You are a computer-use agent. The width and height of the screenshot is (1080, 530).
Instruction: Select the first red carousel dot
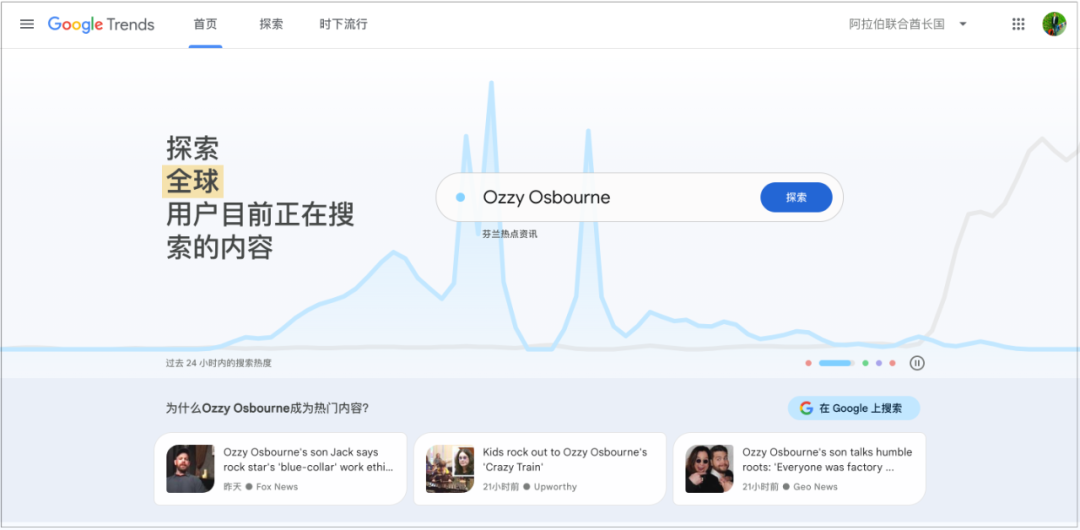click(x=809, y=363)
